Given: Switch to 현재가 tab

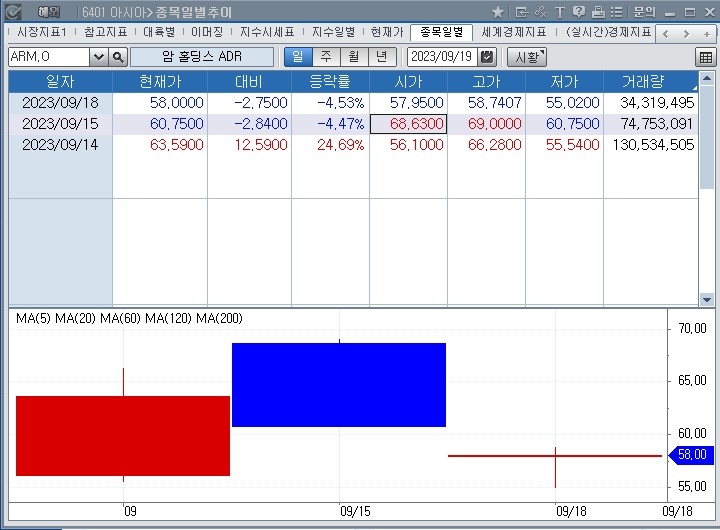Looking at the screenshot, I should pyautogui.click(x=387, y=32).
